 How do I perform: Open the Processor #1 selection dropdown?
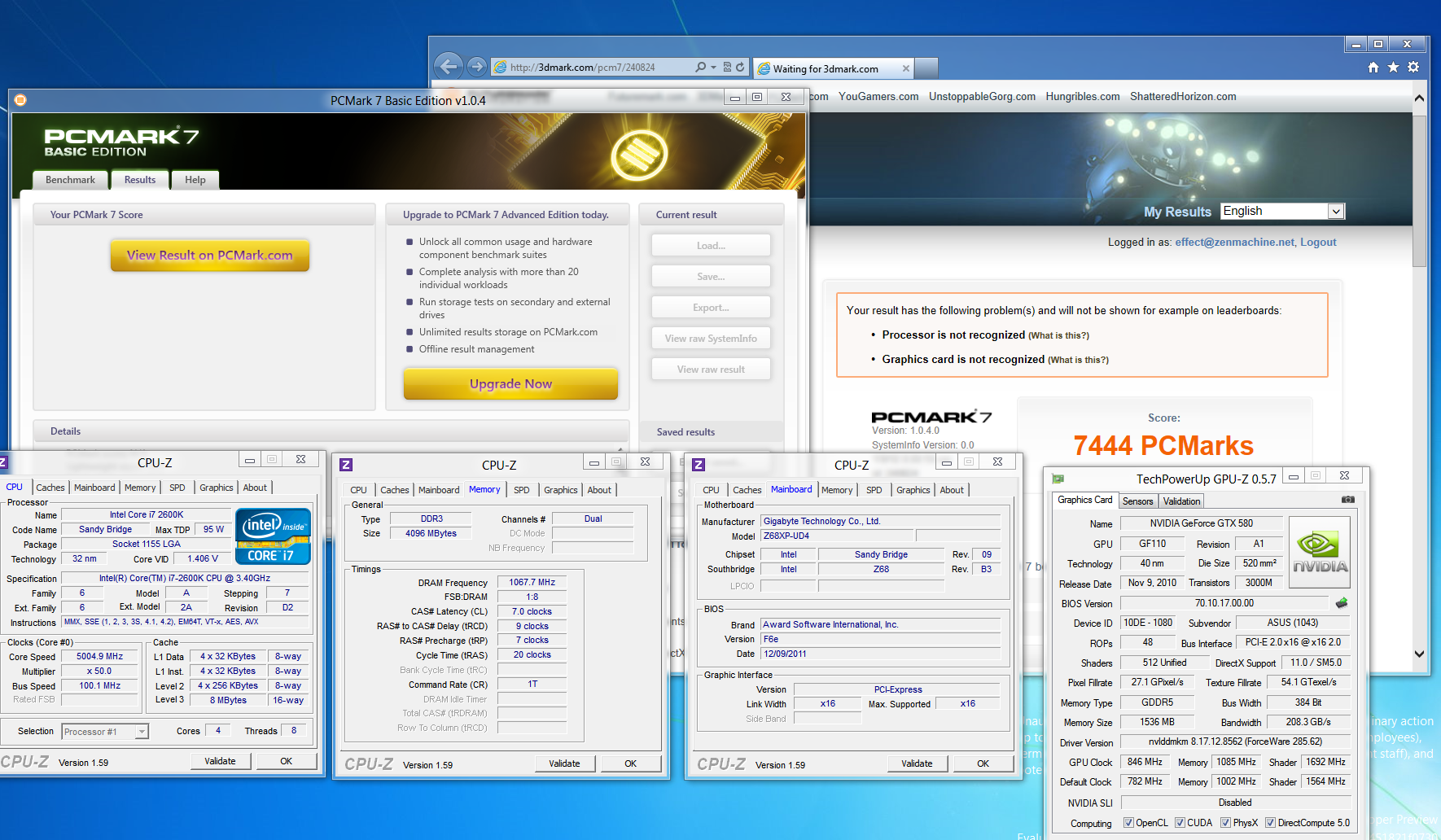tap(105, 732)
